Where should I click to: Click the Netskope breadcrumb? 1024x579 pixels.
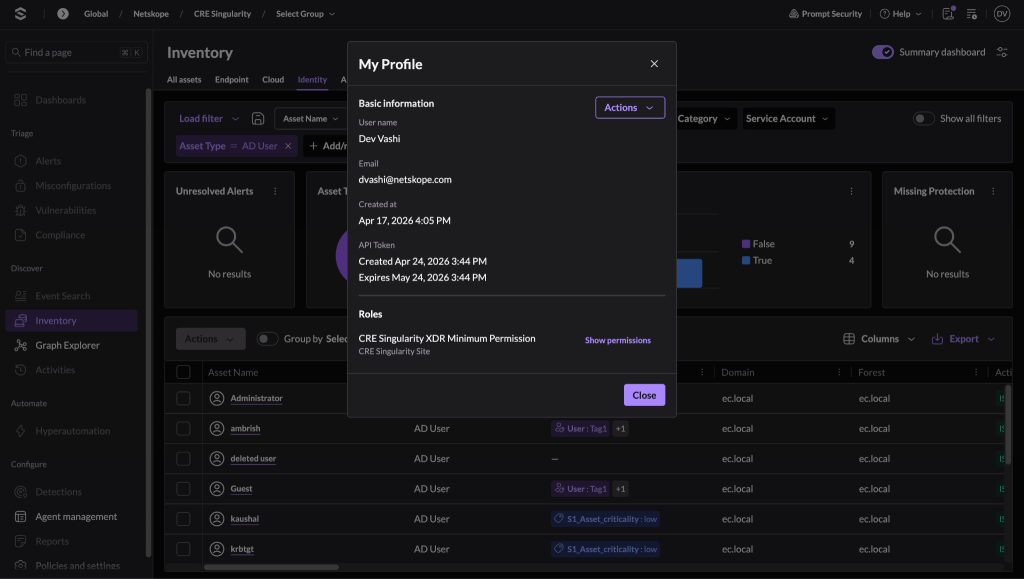151,14
